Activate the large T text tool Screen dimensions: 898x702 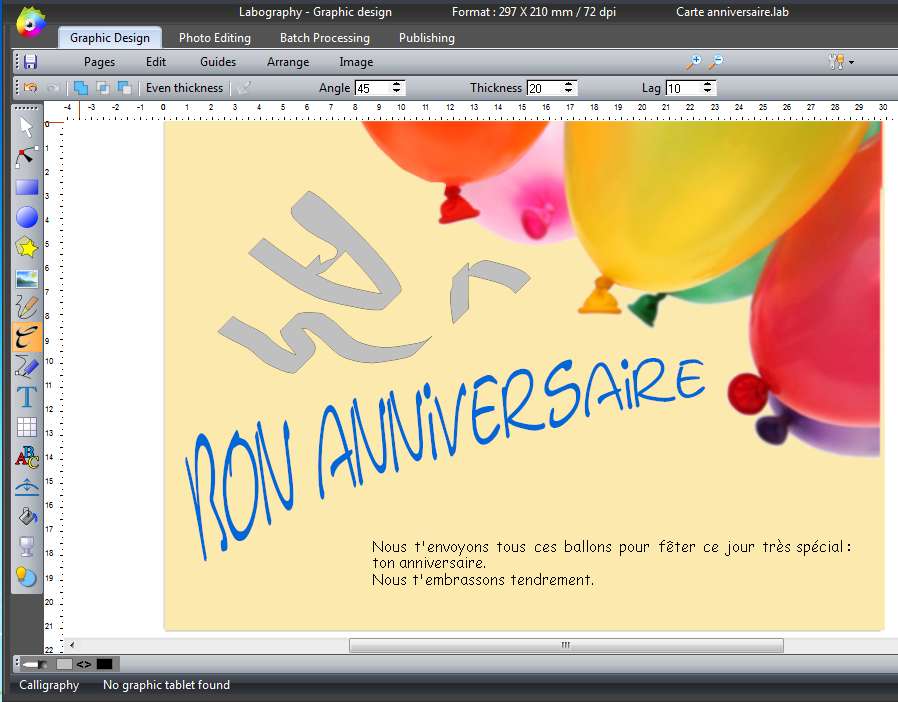[x=27, y=397]
